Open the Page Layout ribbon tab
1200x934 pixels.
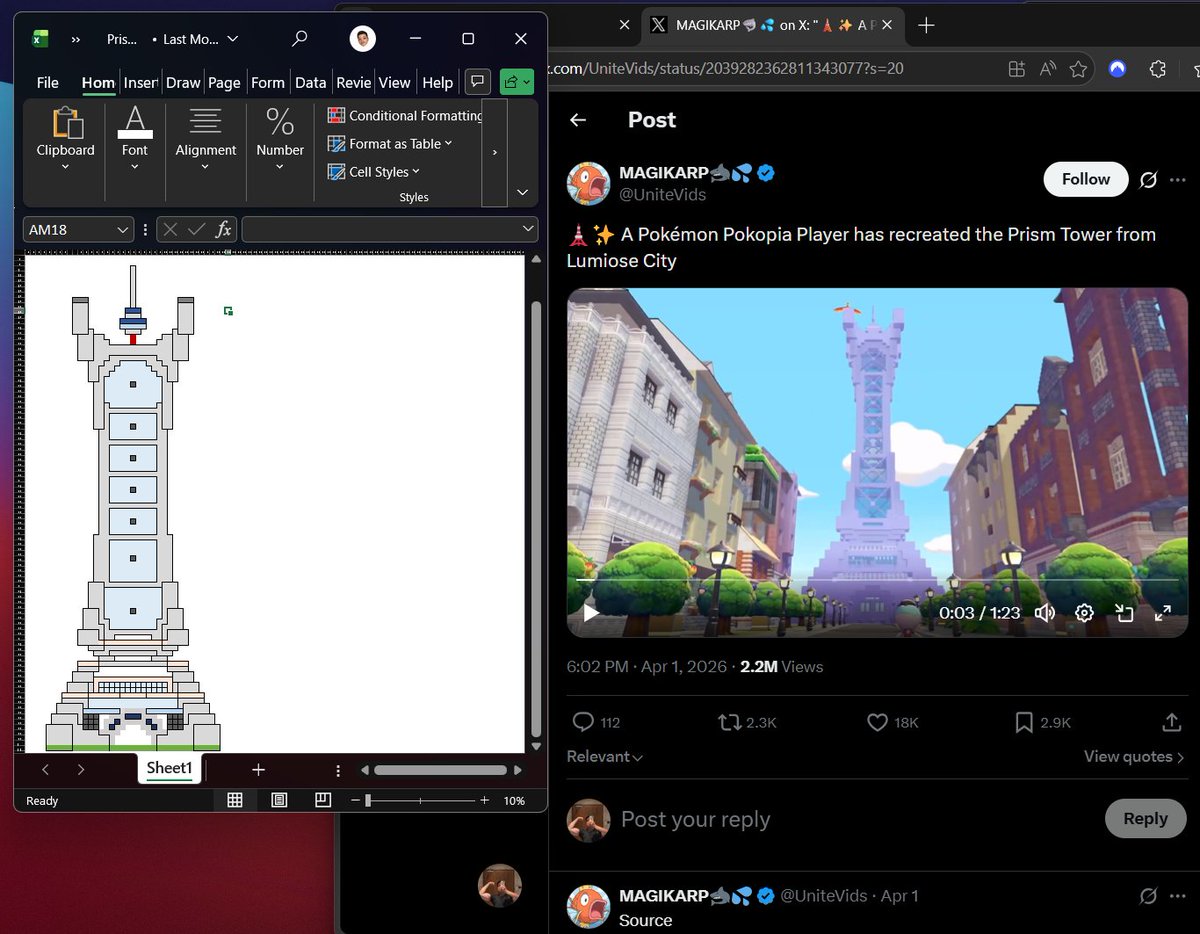pyautogui.click(x=225, y=83)
